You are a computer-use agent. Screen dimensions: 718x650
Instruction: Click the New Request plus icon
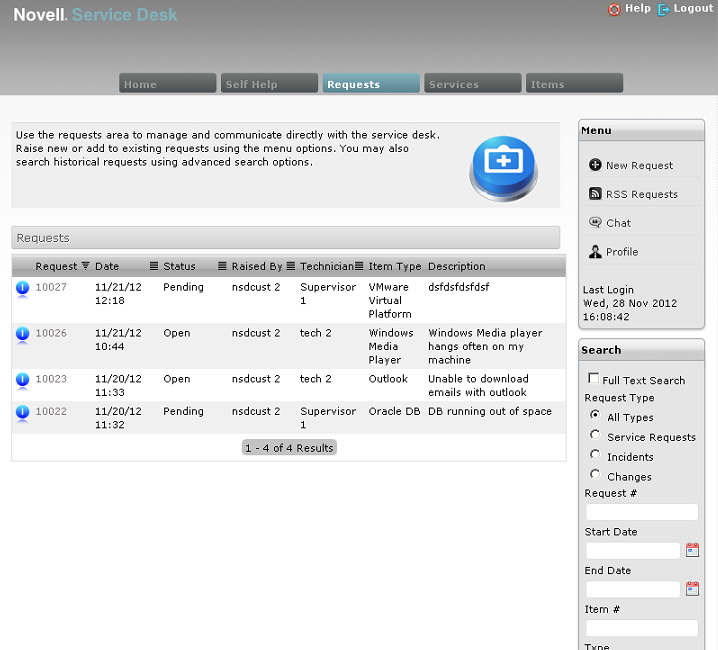coord(595,164)
